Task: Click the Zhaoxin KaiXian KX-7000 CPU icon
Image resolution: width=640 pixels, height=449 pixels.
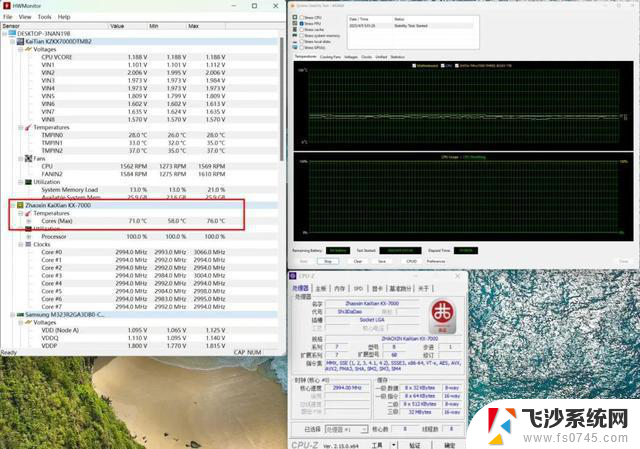Action: (x=20, y=205)
